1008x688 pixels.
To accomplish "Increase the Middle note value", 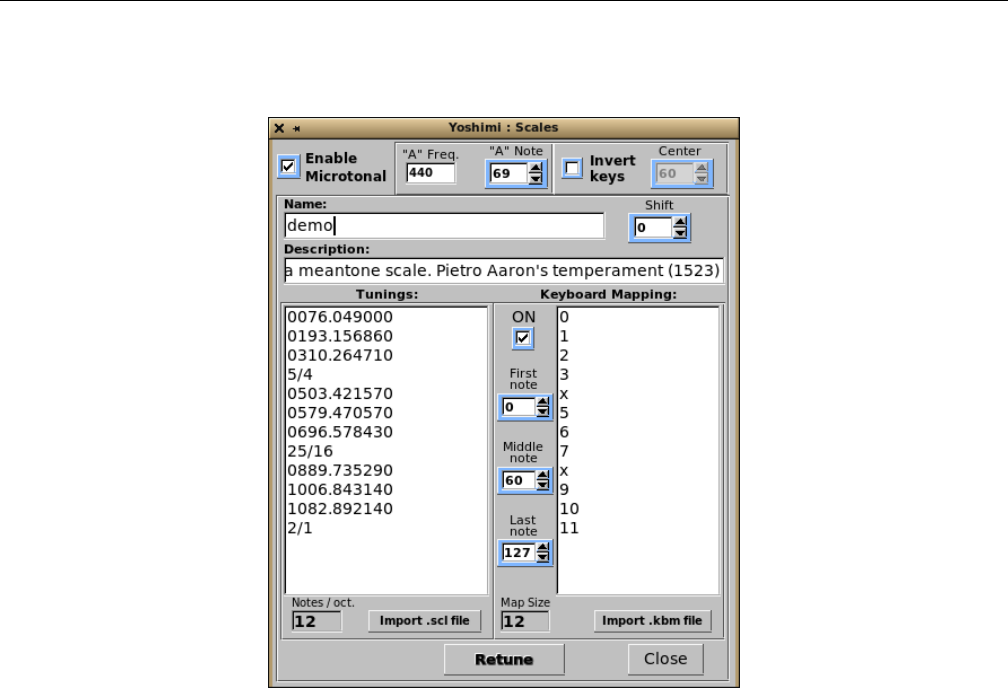I will [543, 475].
